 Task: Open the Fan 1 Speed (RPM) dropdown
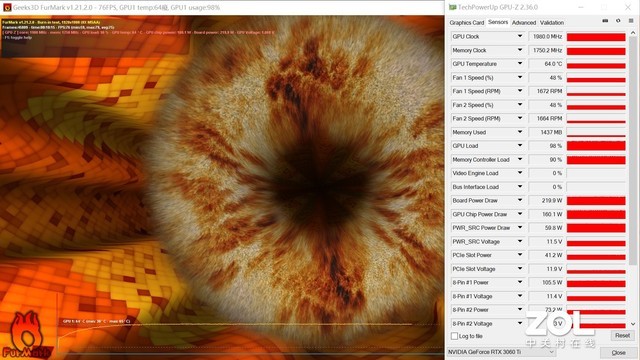[x=520, y=91]
